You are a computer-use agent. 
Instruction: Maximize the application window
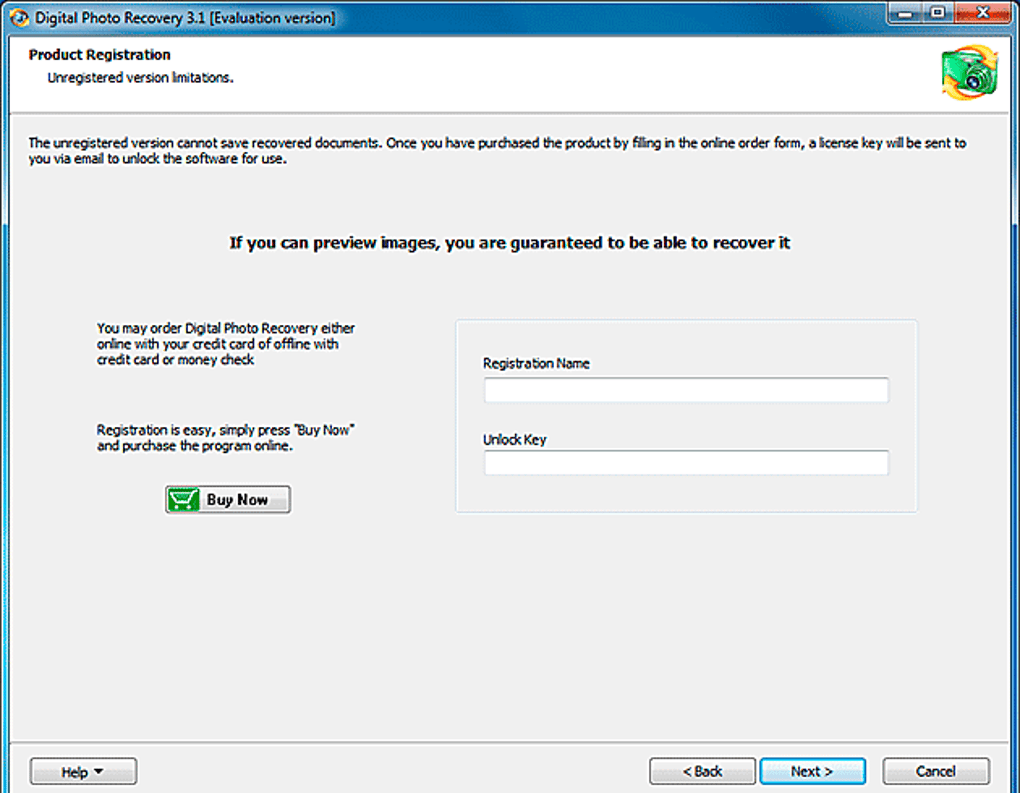point(937,14)
